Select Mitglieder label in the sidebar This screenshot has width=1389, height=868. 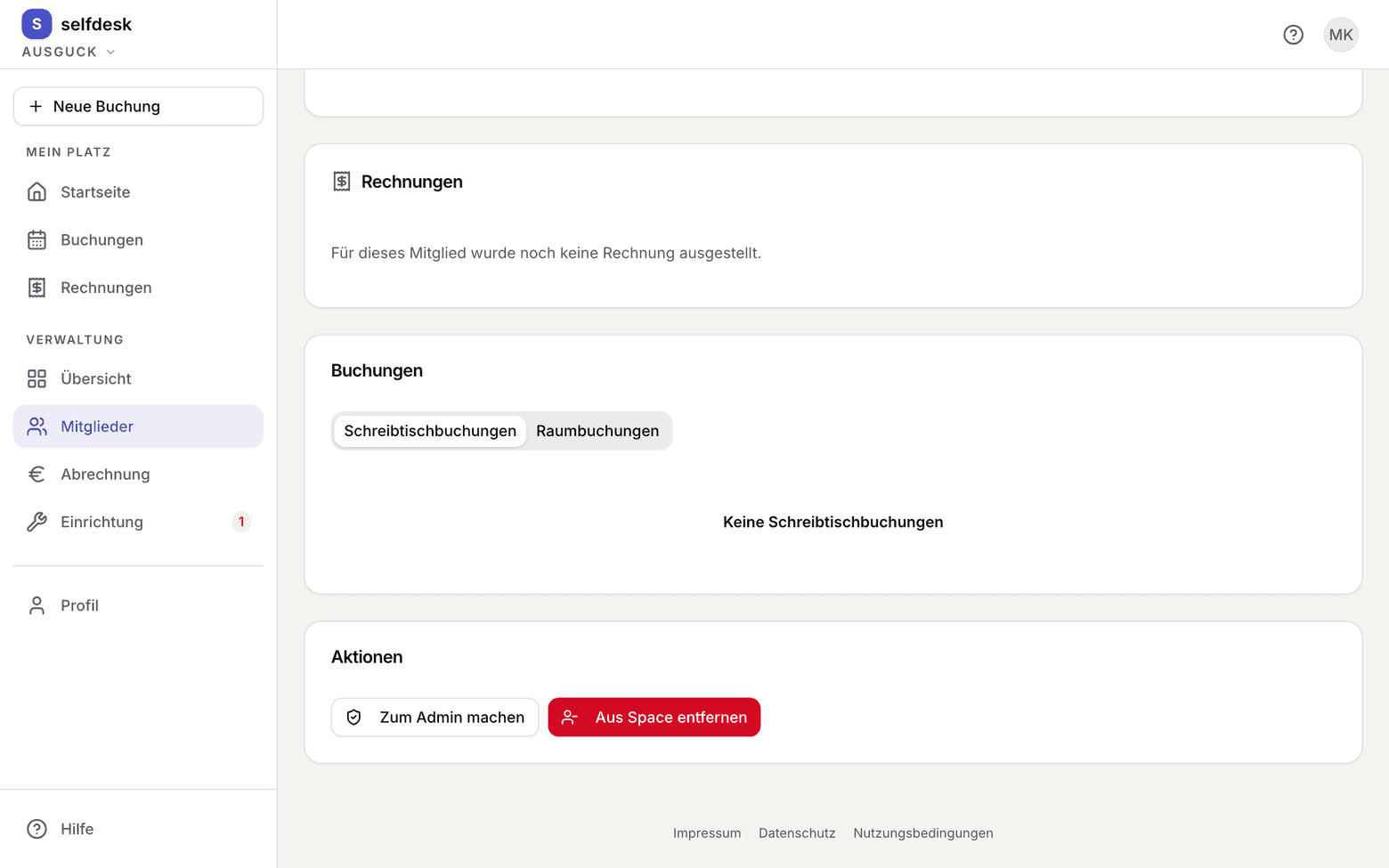tap(97, 426)
